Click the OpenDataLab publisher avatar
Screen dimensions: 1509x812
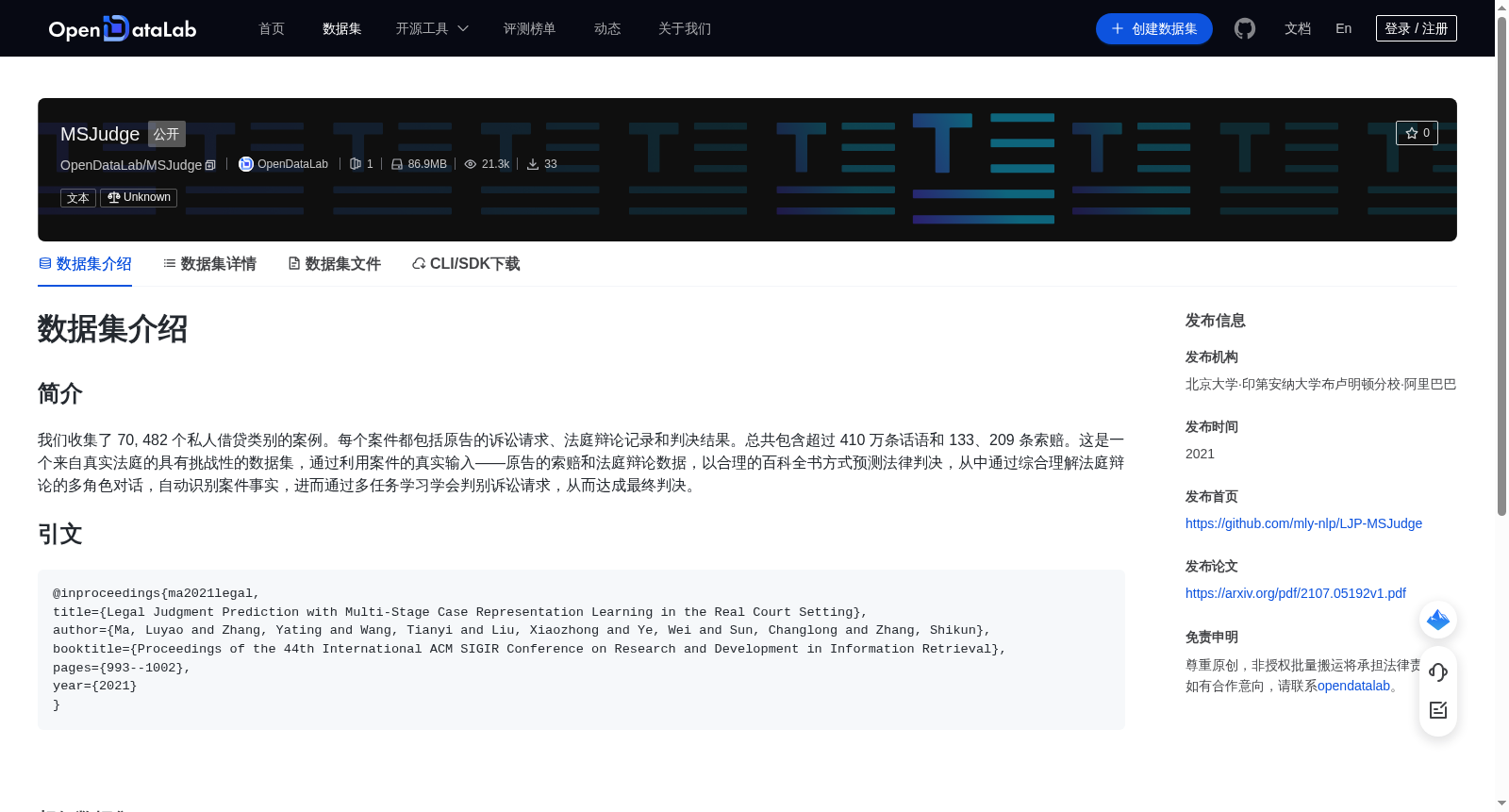tap(246, 164)
